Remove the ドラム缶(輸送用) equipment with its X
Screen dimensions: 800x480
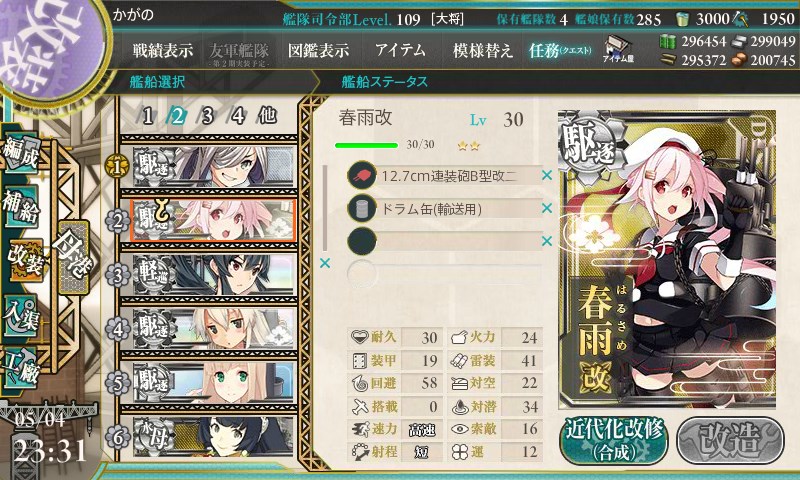pyautogui.click(x=547, y=208)
